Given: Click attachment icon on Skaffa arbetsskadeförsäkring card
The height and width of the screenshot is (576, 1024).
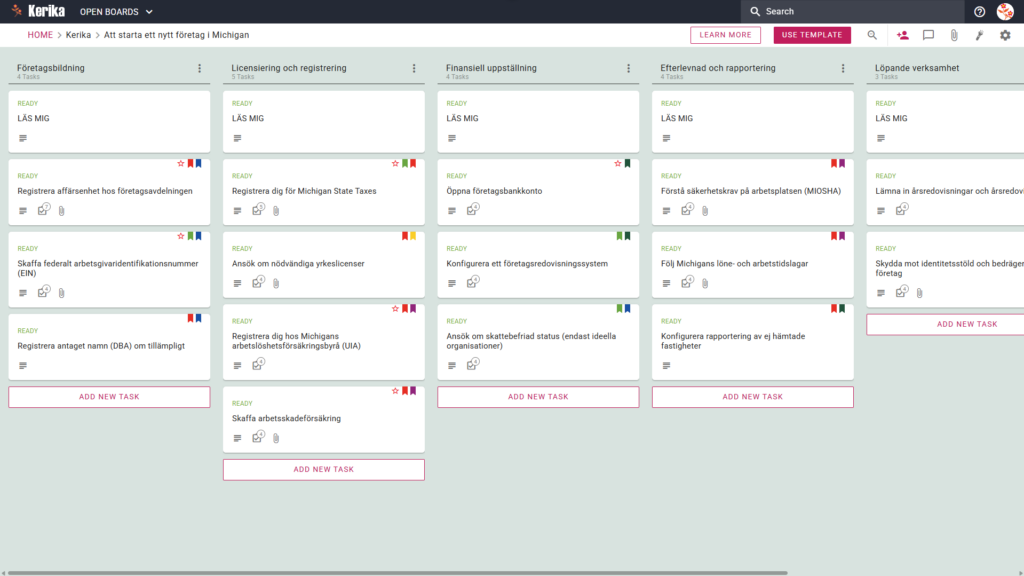Looking at the screenshot, I should (x=276, y=438).
